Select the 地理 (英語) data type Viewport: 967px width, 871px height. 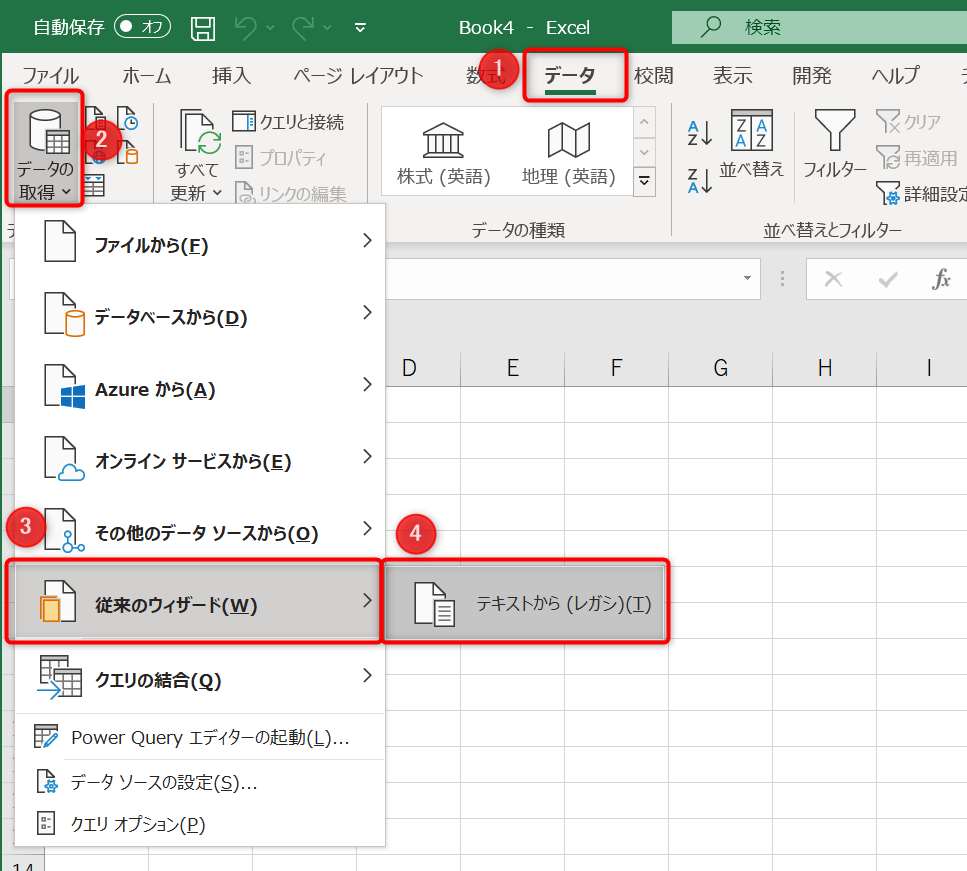568,152
